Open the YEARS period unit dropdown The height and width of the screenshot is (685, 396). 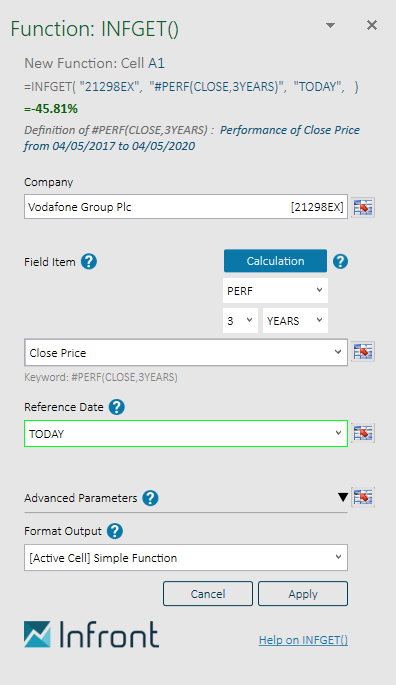pos(295,321)
